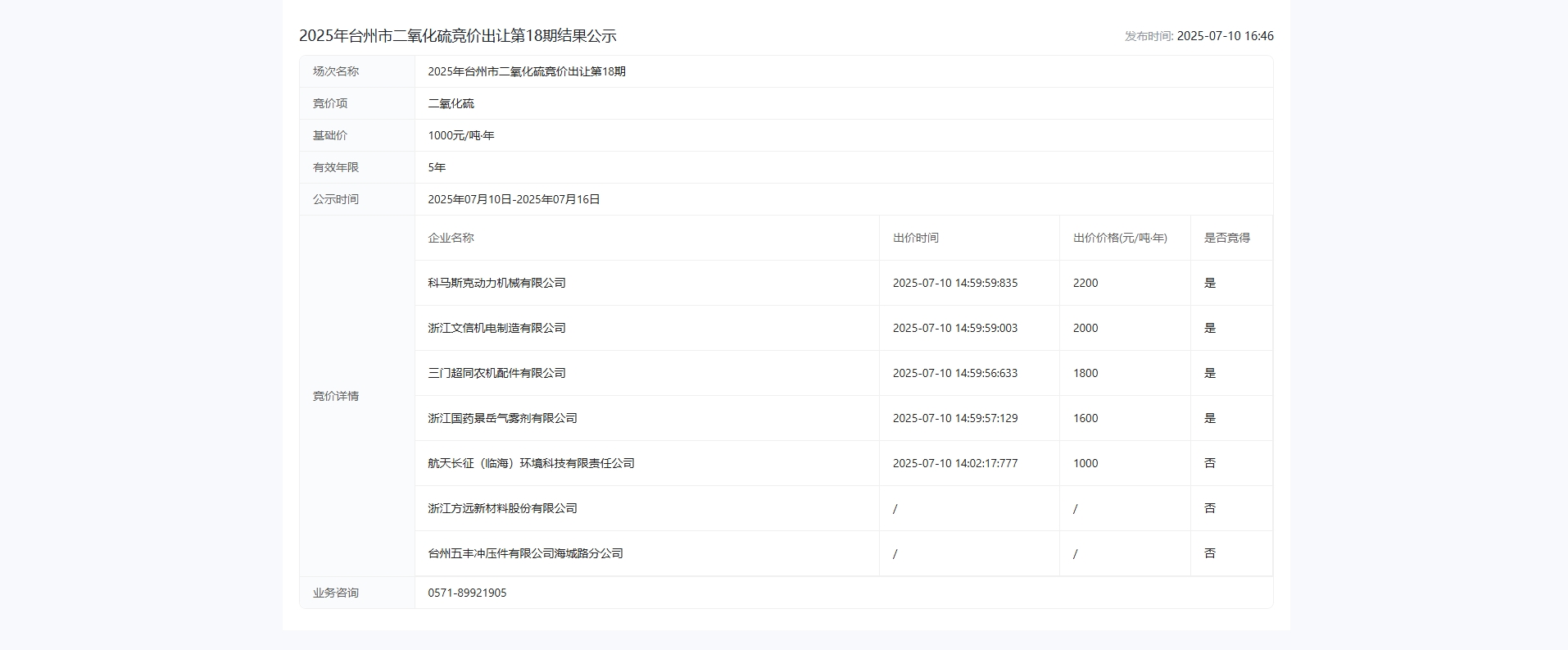Click the bid price 1000 in 航天长征 row
This screenshot has height=650, width=1568.
[x=1085, y=463]
